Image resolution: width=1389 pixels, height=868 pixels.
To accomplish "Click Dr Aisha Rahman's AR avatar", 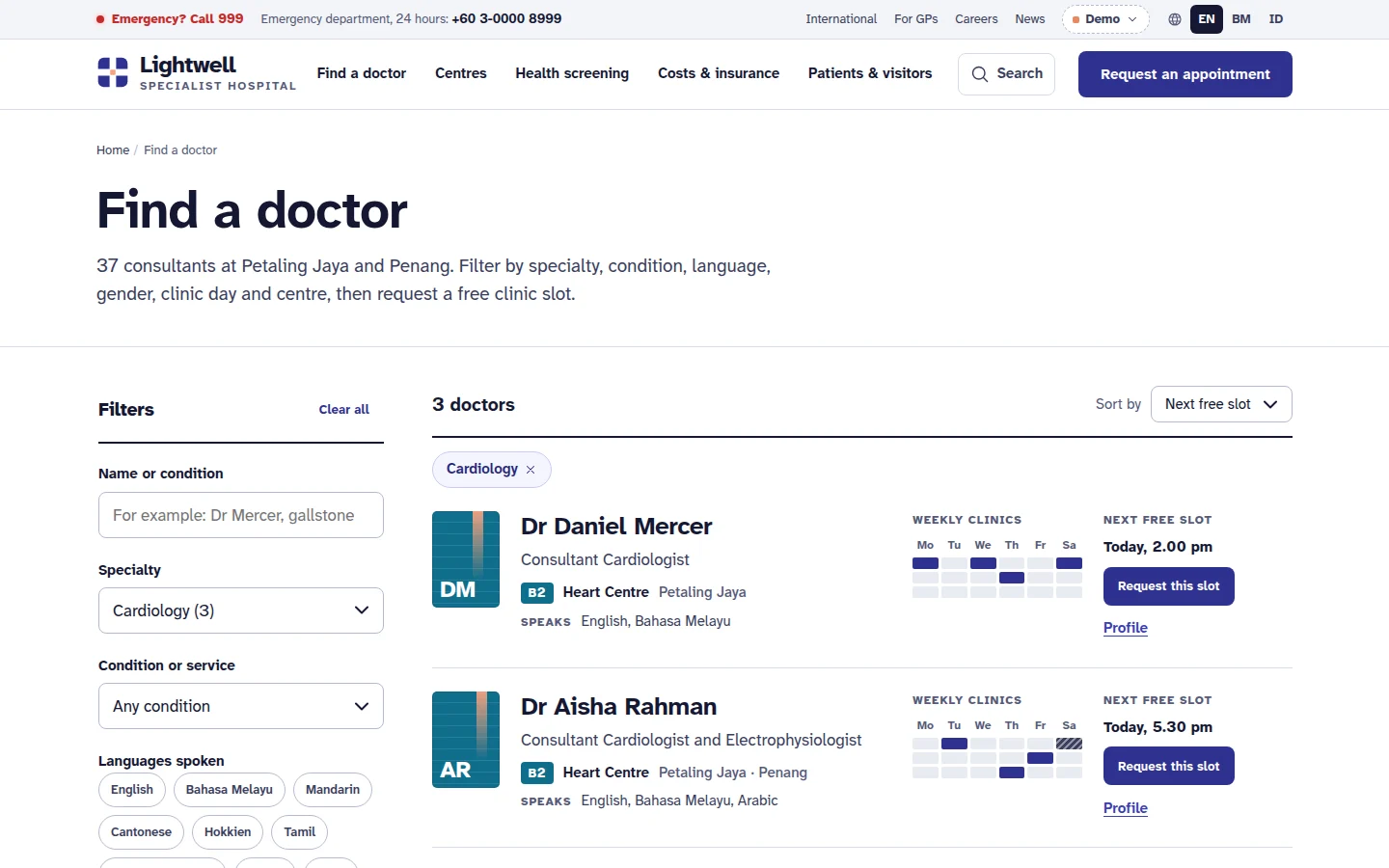I will coord(466,740).
